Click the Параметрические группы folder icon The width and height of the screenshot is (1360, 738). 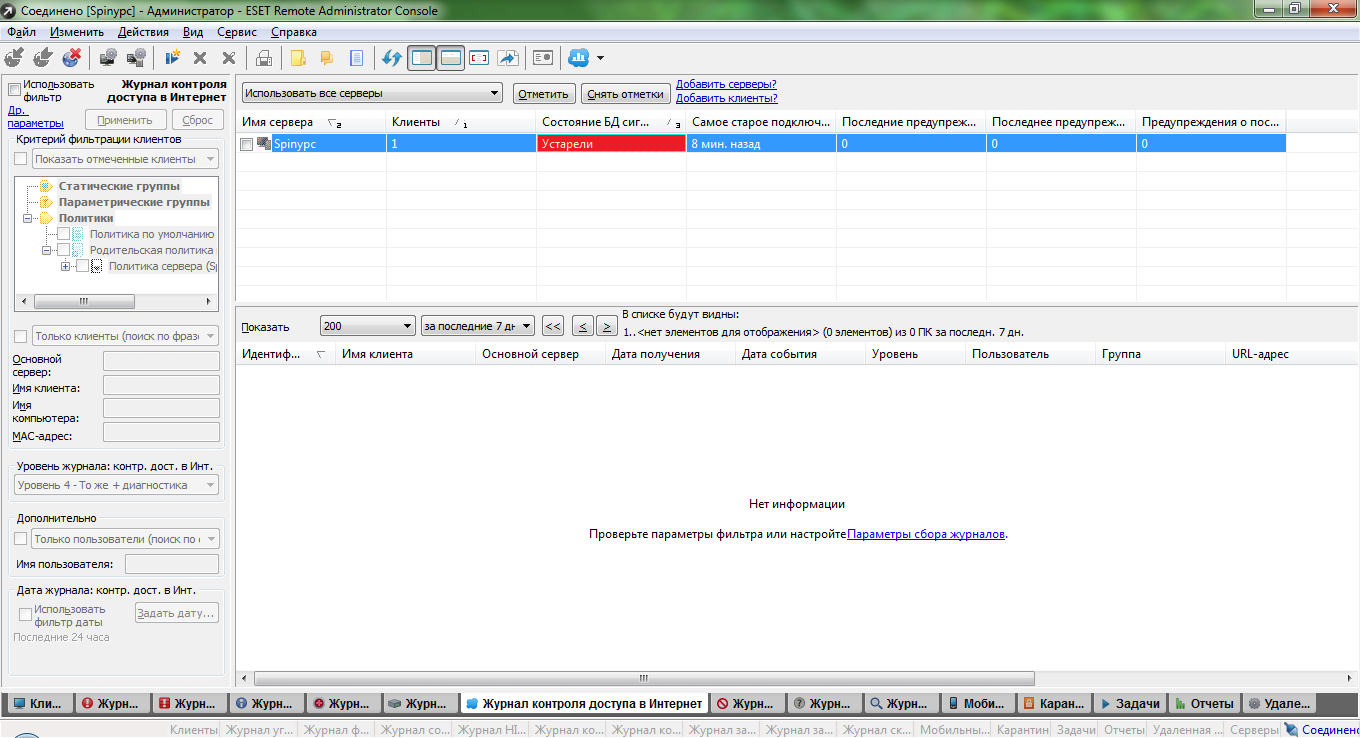pos(45,202)
